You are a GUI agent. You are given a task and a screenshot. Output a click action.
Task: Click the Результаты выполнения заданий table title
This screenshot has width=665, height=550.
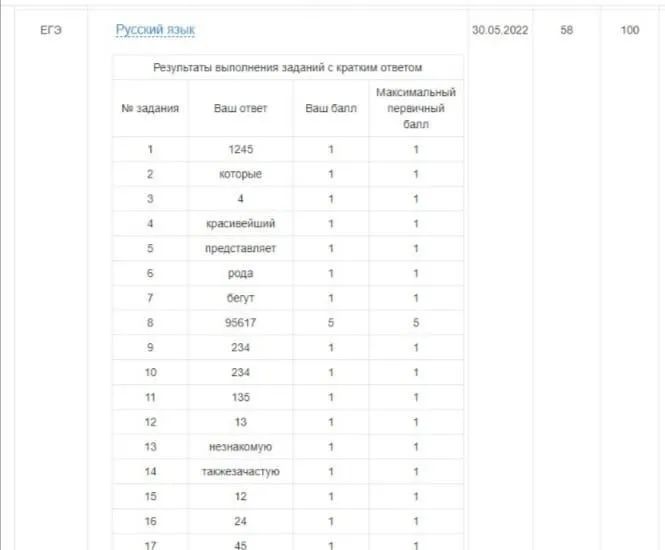tap(288, 67)
